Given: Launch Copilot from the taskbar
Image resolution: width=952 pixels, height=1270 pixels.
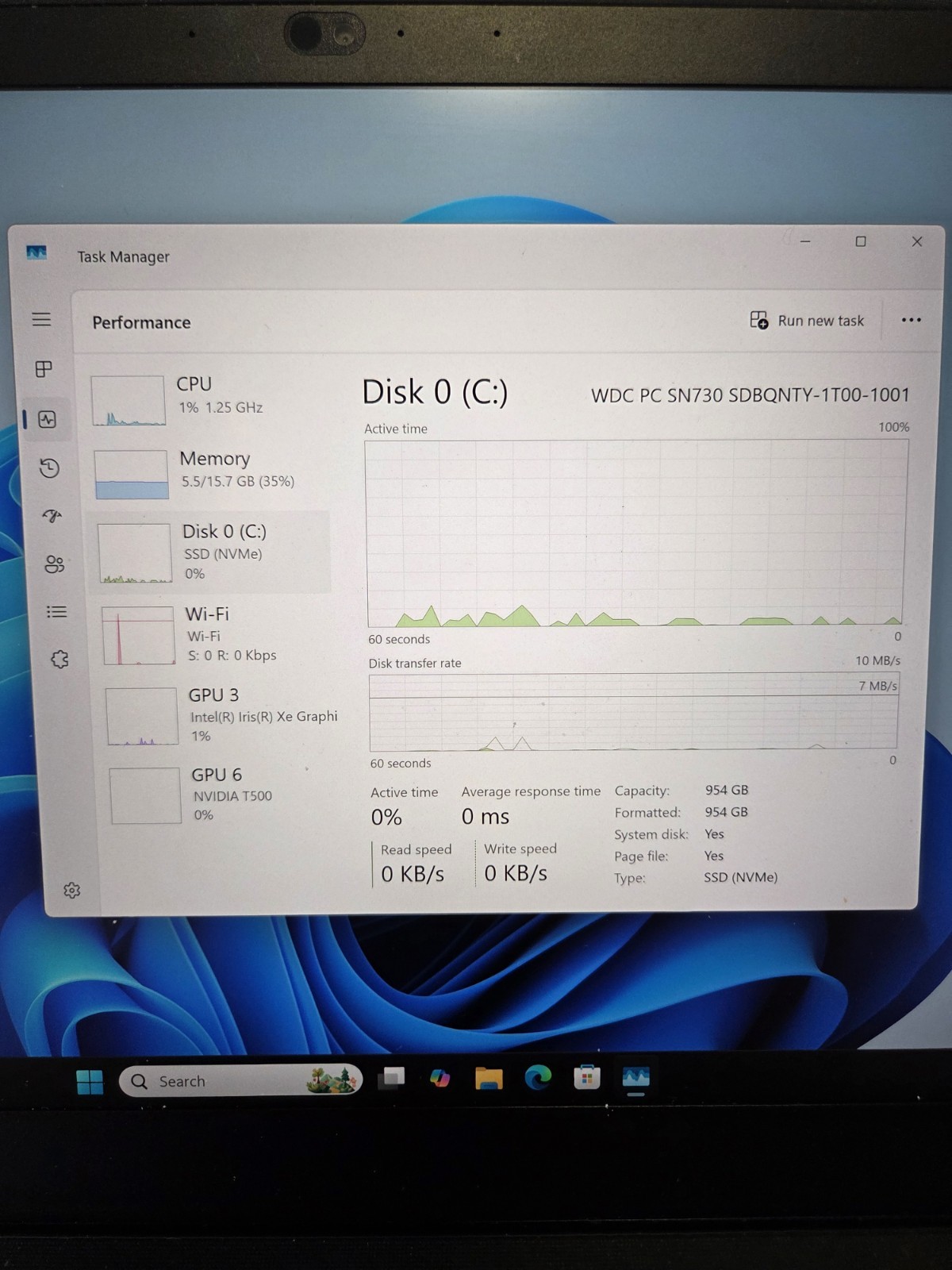Looking at the screenshot, I should (x=440, y=1077).
